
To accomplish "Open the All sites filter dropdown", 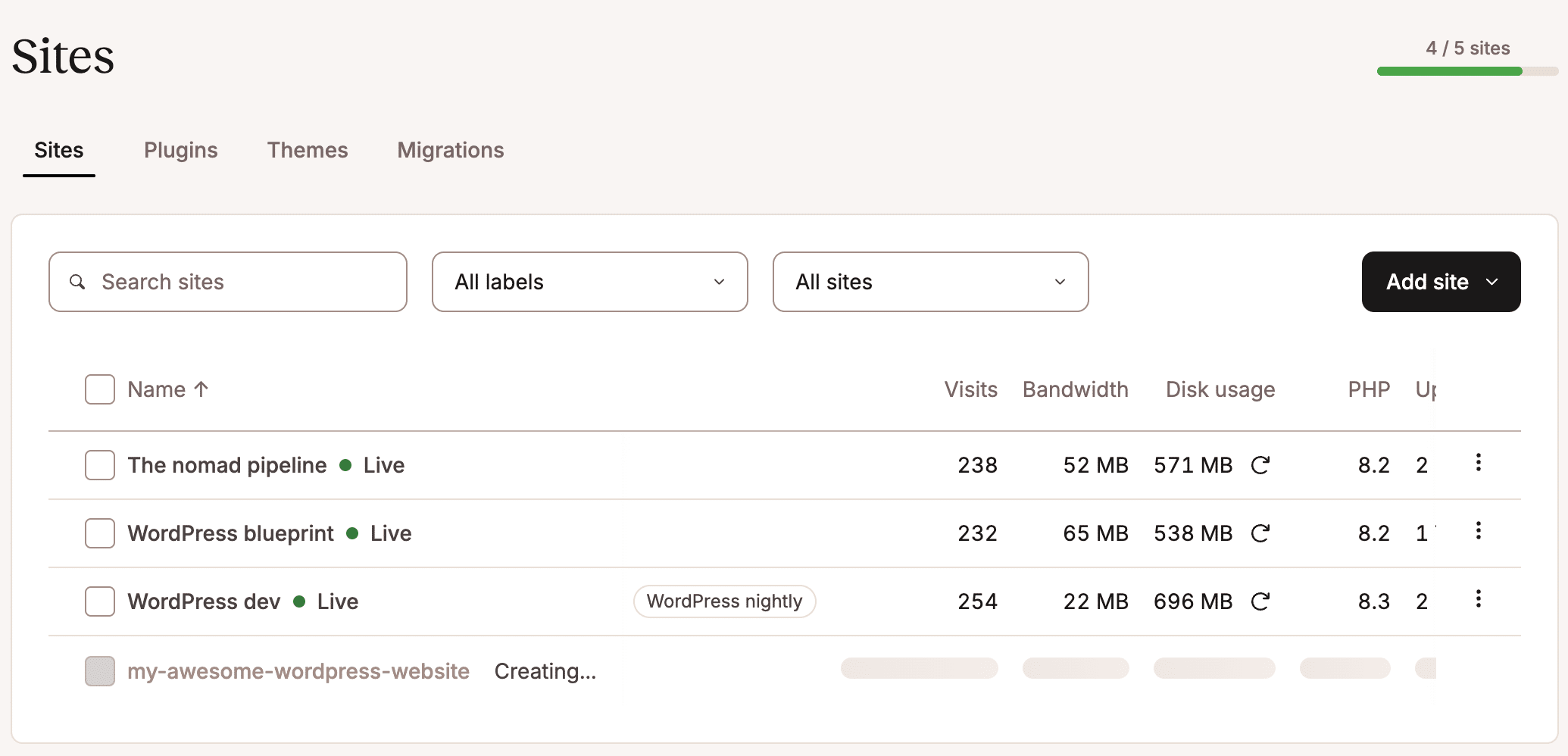I will [931, 282].
